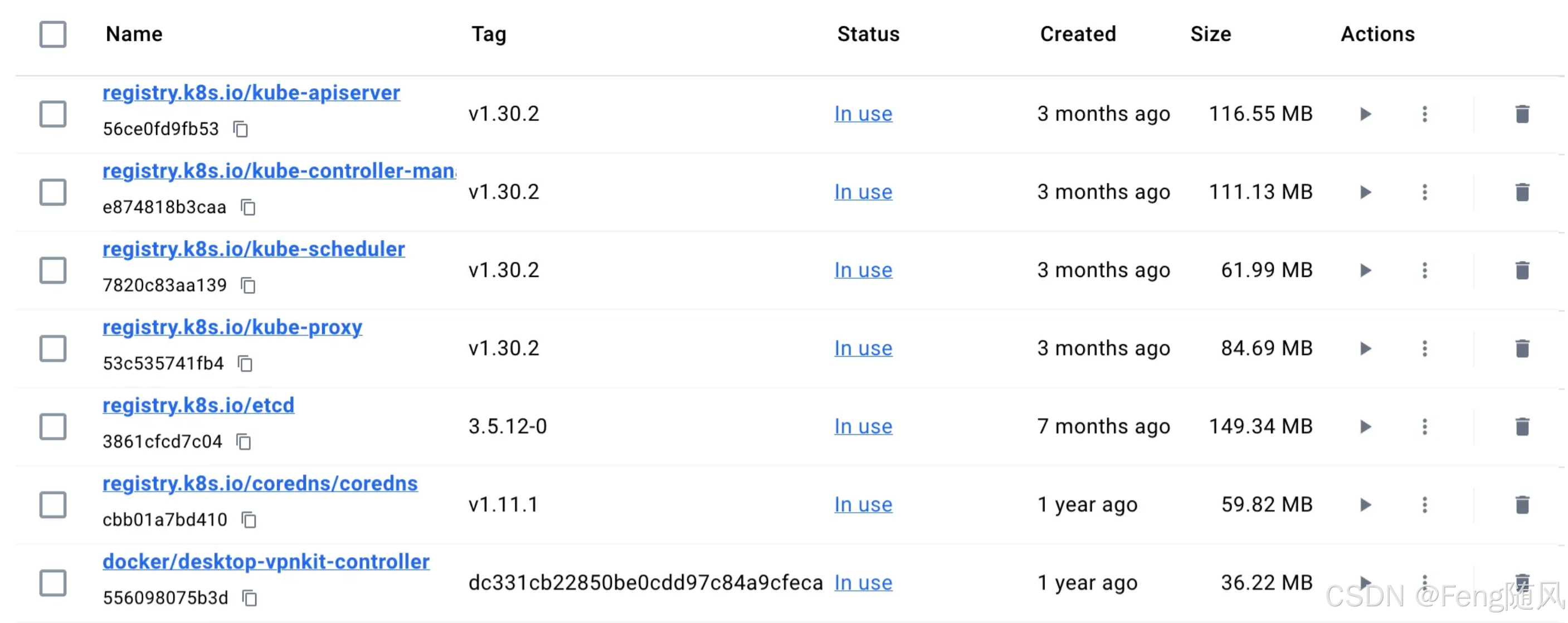Run the kube-proxy image

point(1365,348)
